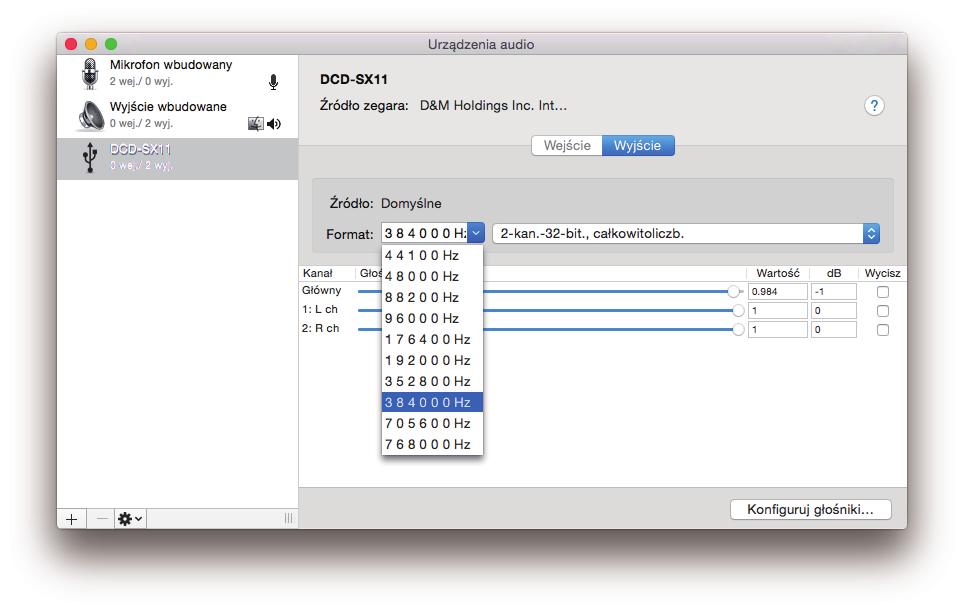Click the minus remove device button
Viewport: 964px width, 610px height.
[x=101, y=519]
